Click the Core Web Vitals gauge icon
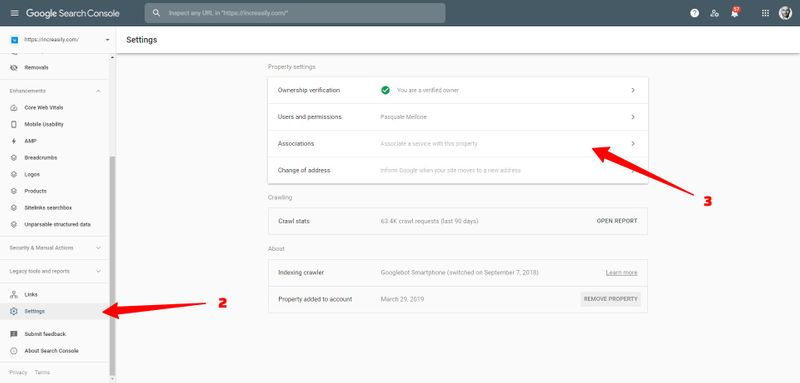 (14, 108)
